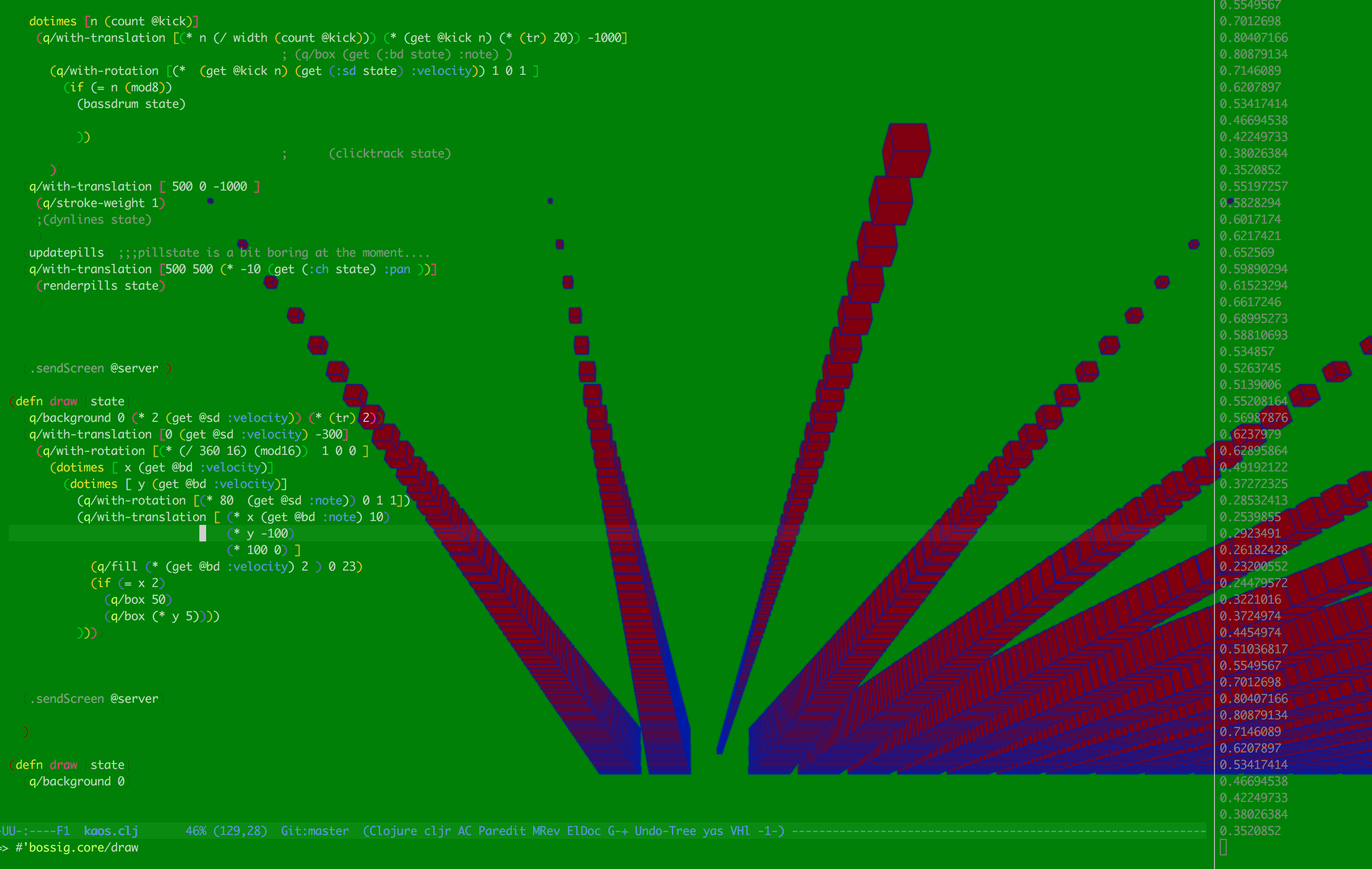Toggle the Undo-Tree minor mode indicator

[665, 831]
